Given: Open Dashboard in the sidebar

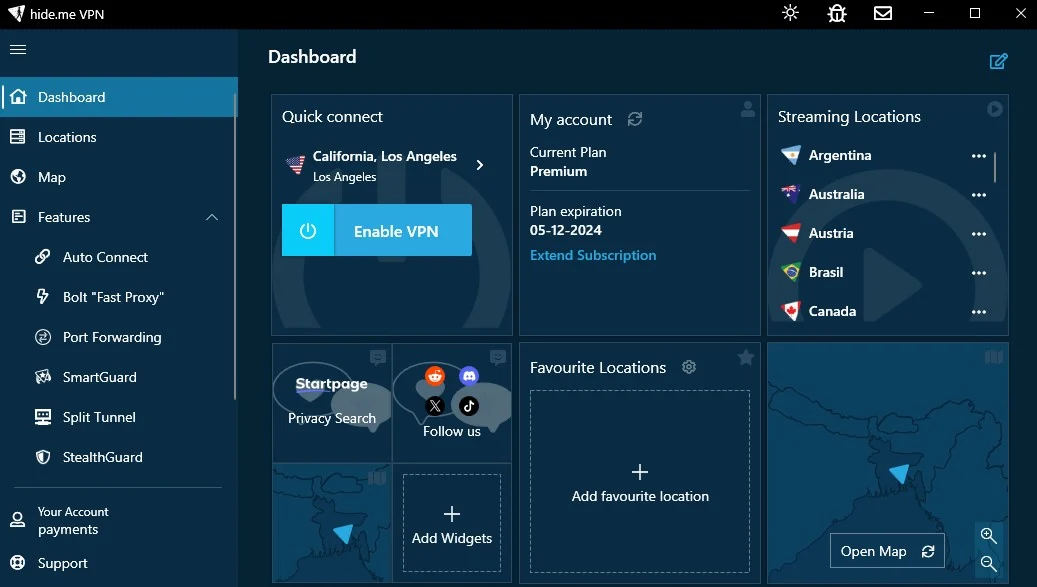Looking at the screenshot, I should click(x=118, y=97).
